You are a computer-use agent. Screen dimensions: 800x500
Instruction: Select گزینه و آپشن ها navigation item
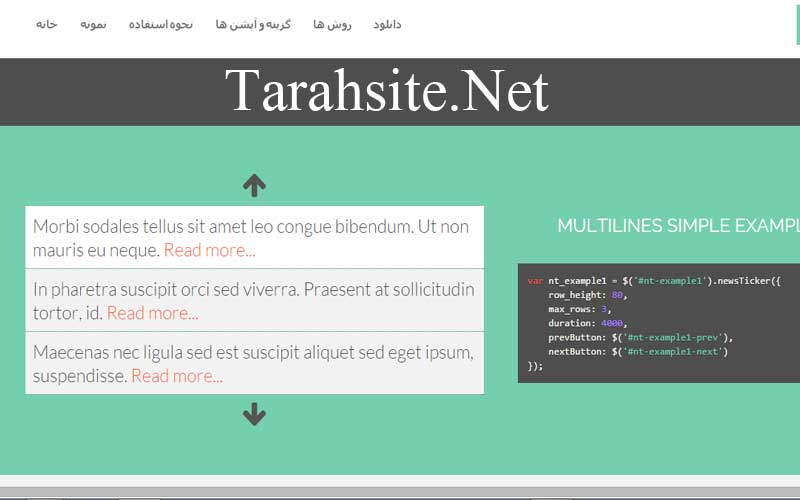click(253, 24)
